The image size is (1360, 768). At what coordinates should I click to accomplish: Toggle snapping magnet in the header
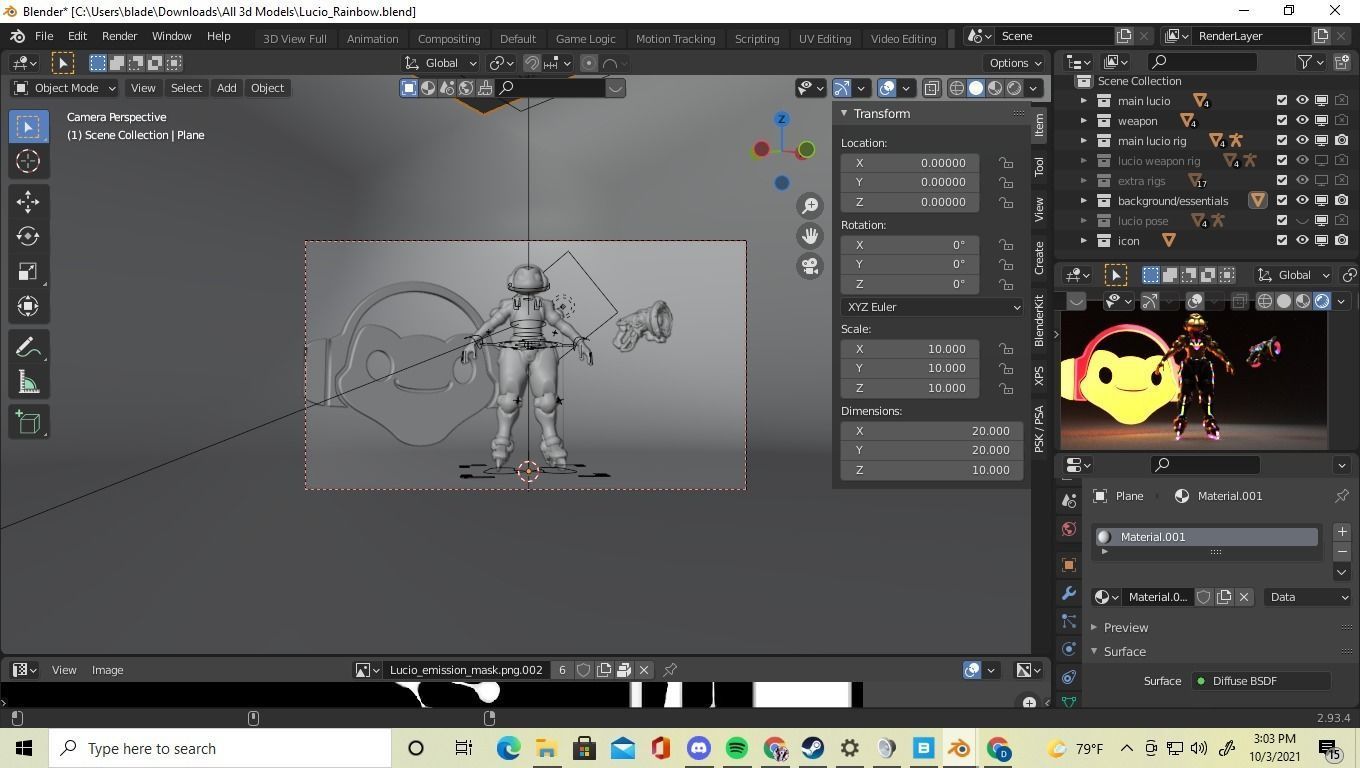(532, 63)
